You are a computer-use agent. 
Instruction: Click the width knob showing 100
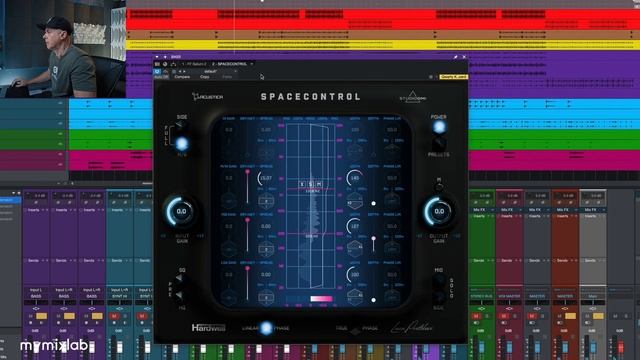pyautogui.click(x=354, y=274)
